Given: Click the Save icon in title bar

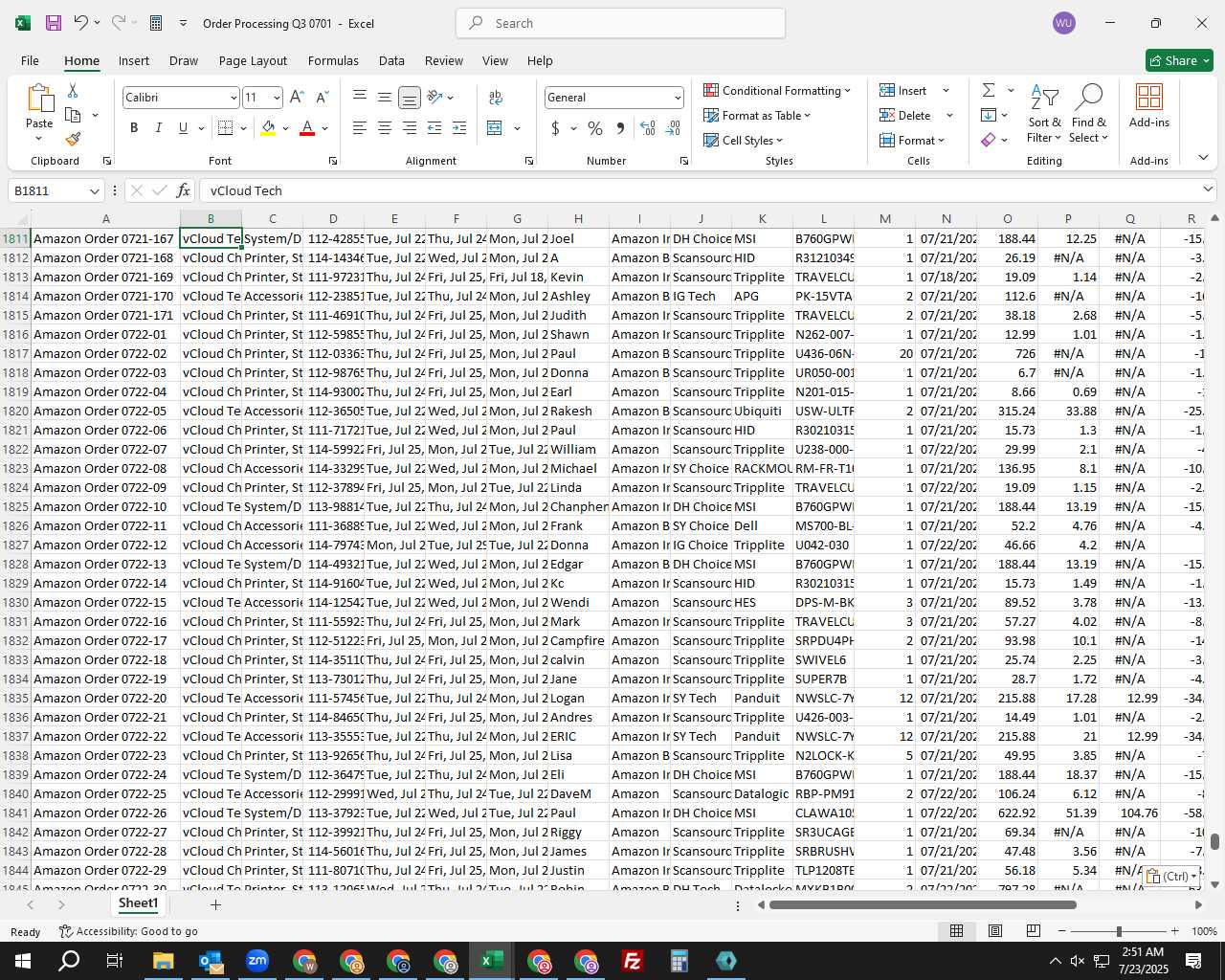Looking at the screenshot, I should pyautogui.click(x=54, y=23).
